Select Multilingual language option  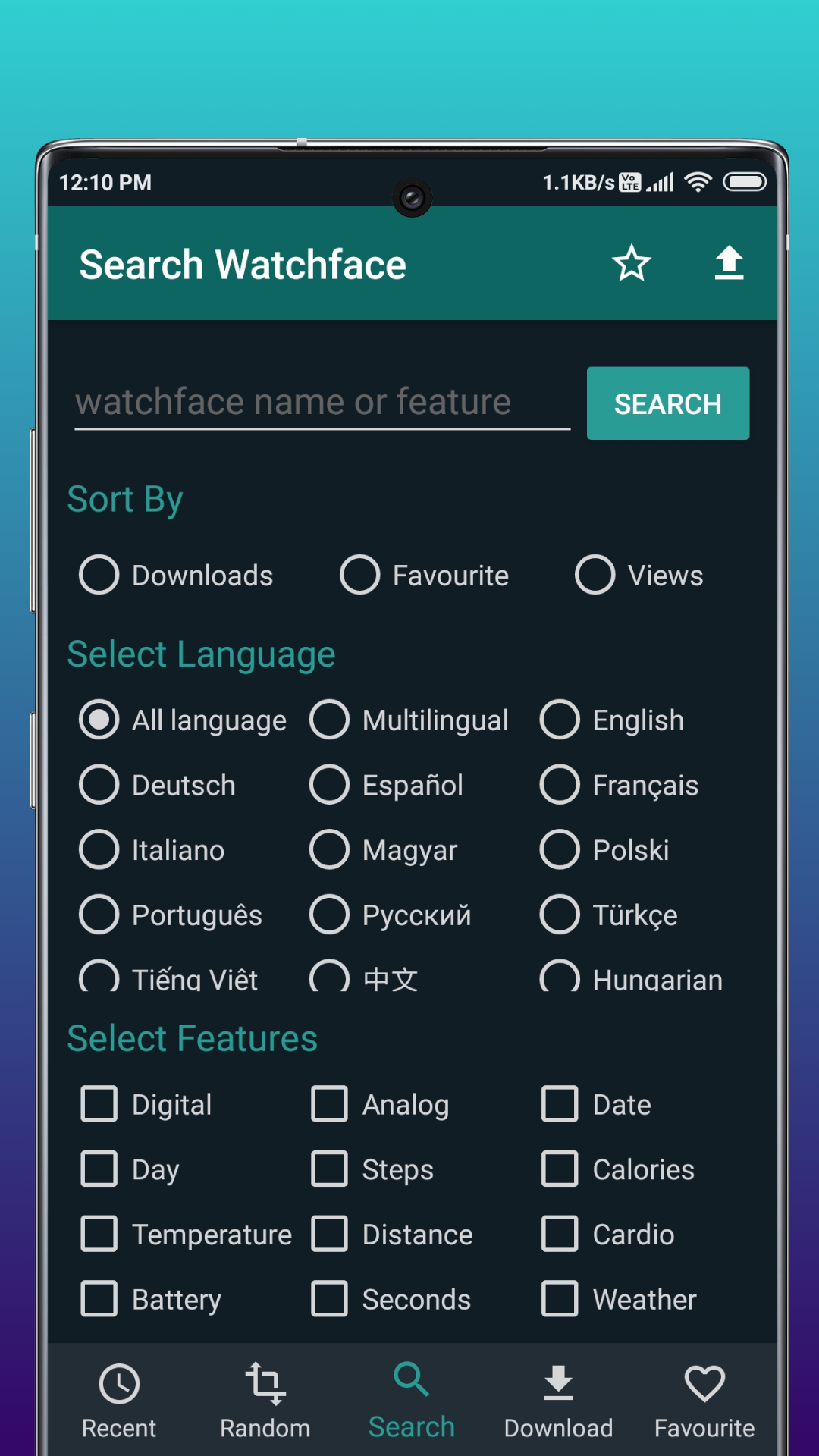coord(329,720)
